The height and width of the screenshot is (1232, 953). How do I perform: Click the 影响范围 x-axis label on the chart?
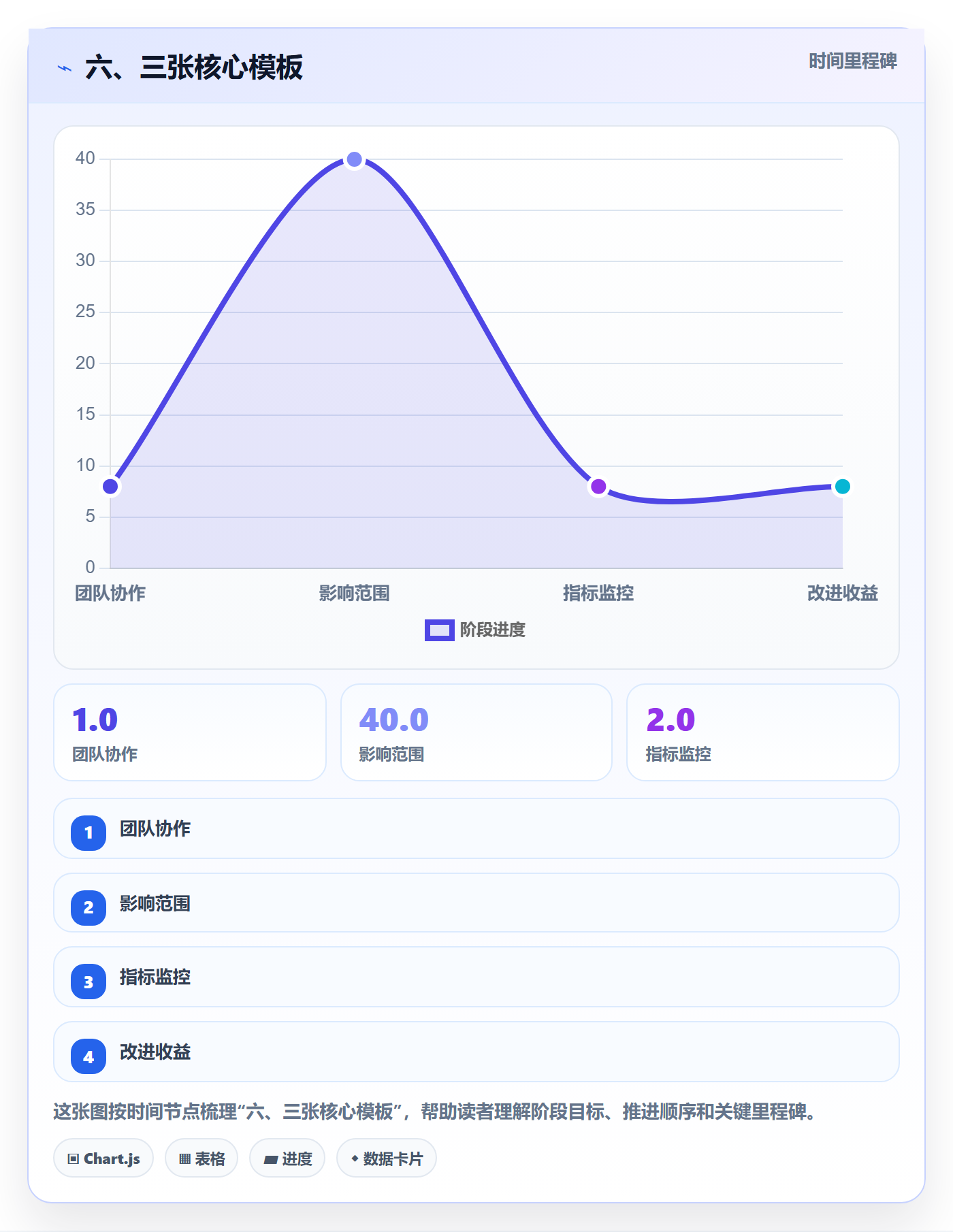tap(354, 593)
